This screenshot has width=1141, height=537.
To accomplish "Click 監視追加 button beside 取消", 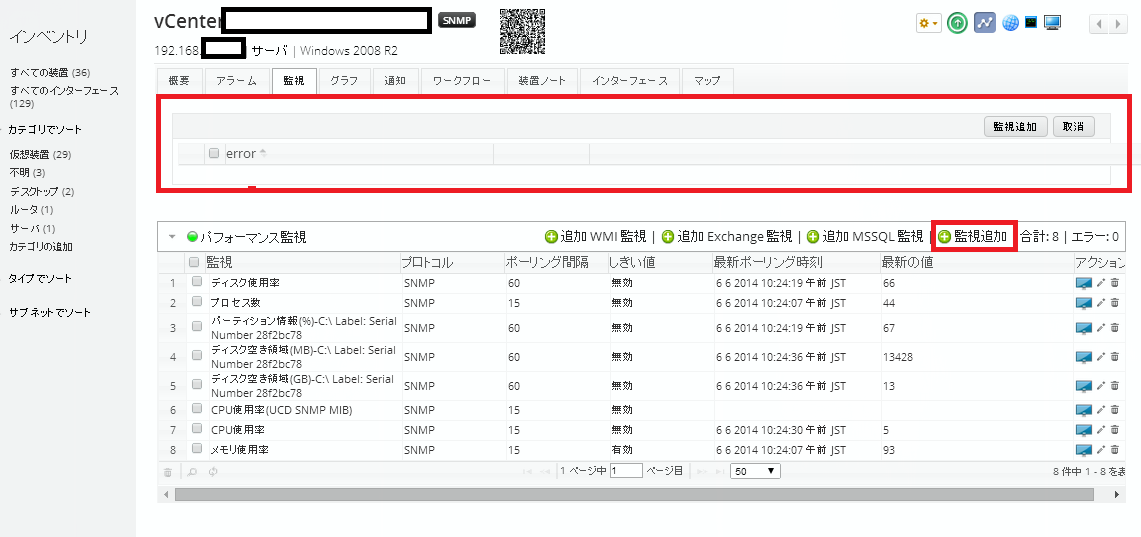I will pos(1016,127).
